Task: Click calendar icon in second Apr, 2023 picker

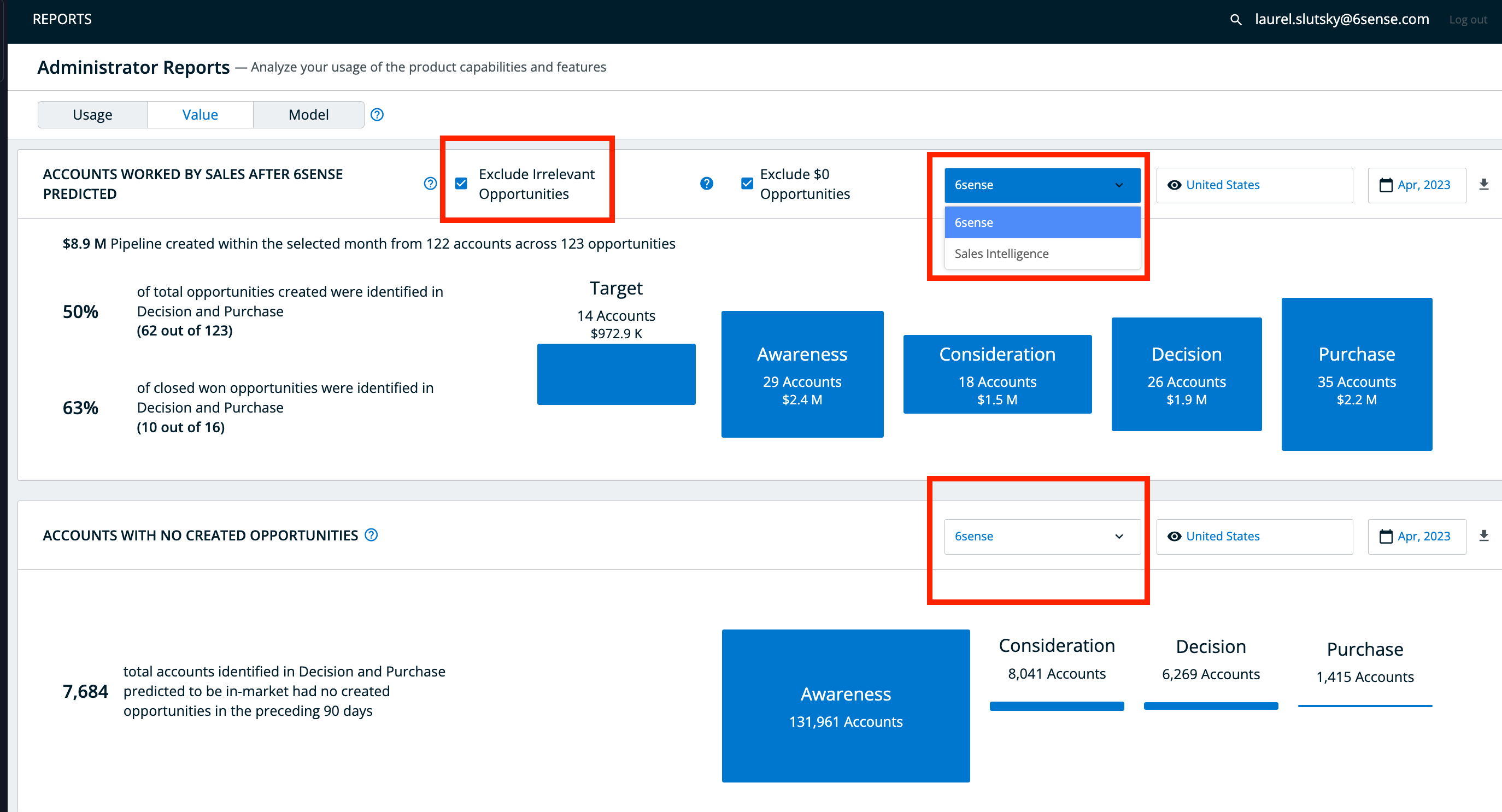Action: [x=1386, y=536]
